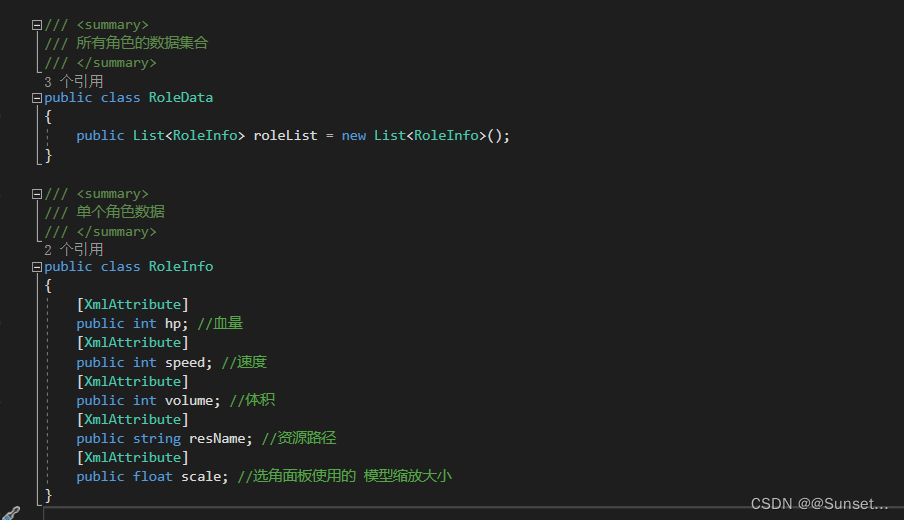Click the resName field name
This screenshot has height=520, width=904.
(217, 439)
